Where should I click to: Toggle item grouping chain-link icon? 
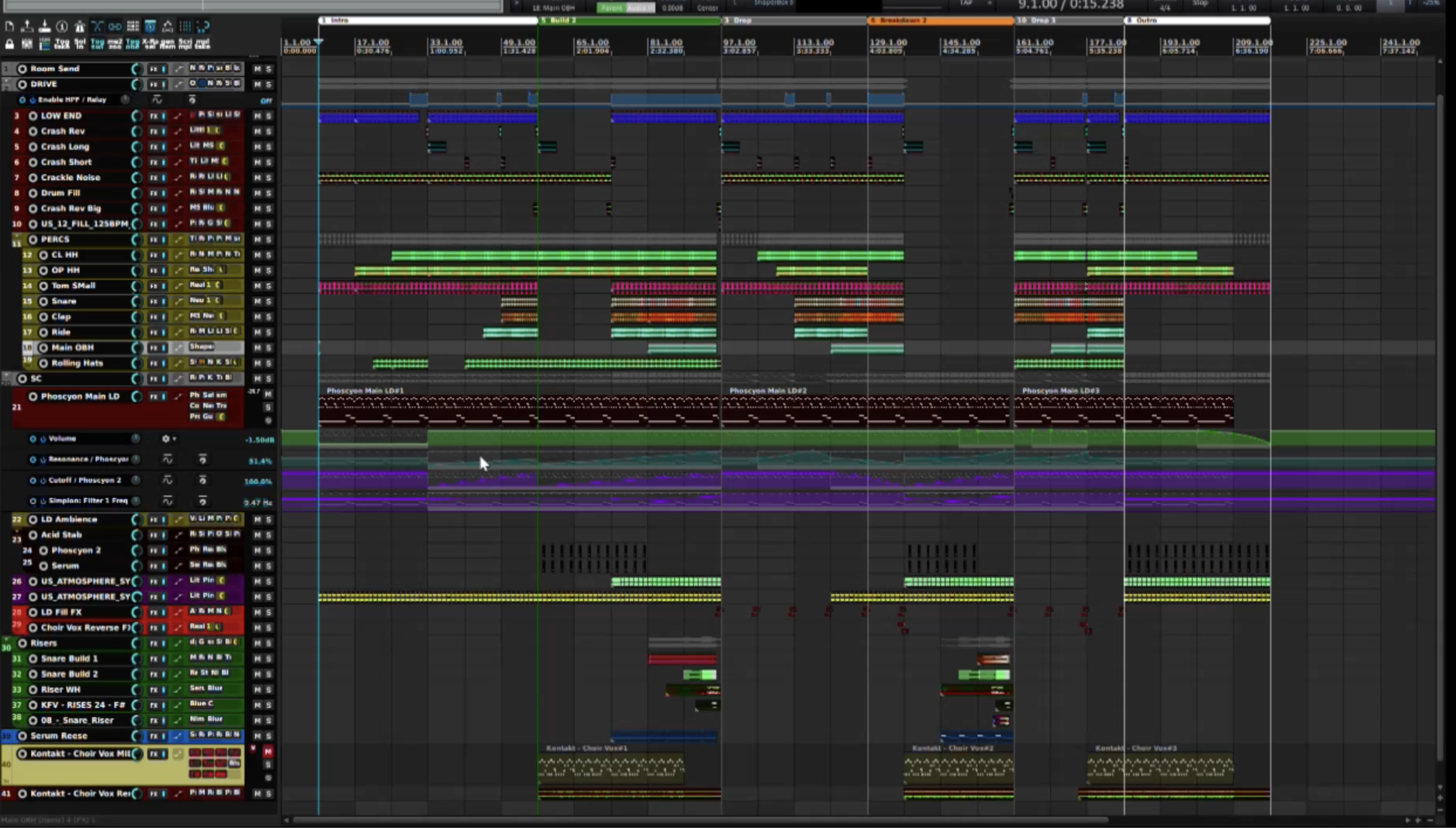point(115,26)
